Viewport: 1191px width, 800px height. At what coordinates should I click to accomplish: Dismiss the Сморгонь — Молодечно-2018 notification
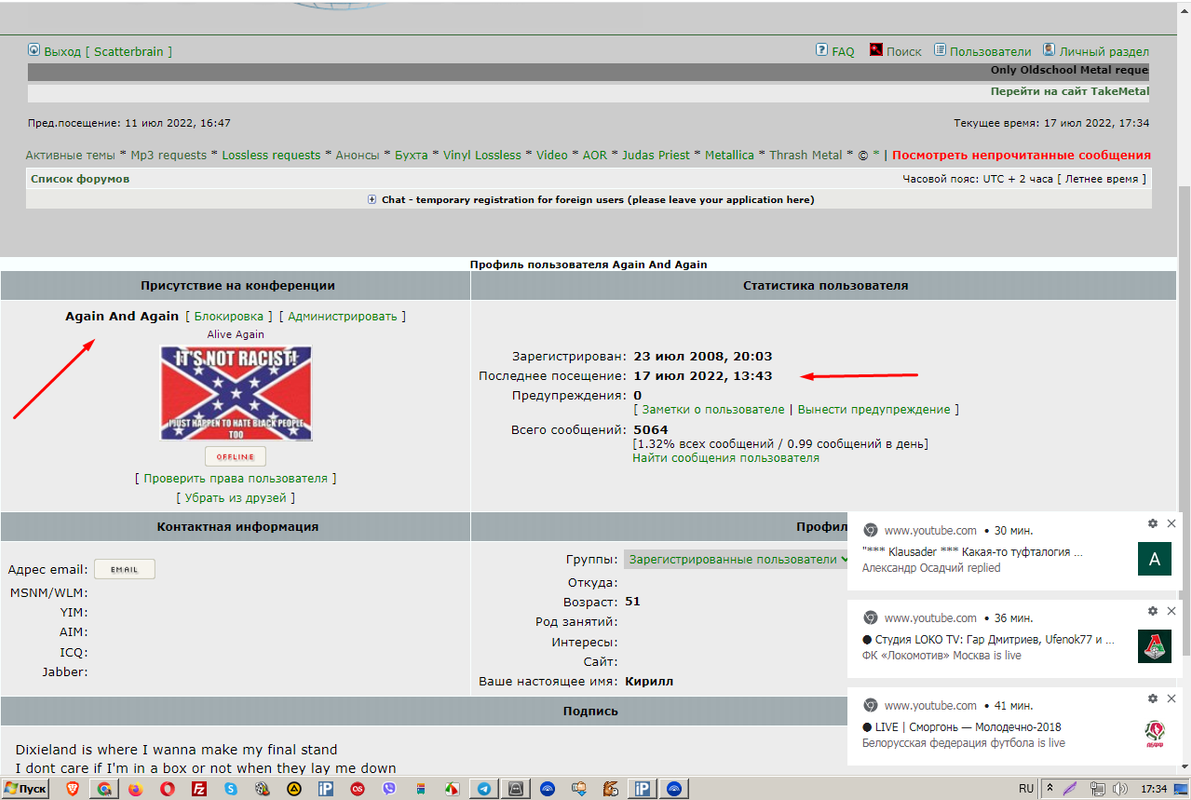1171,698
